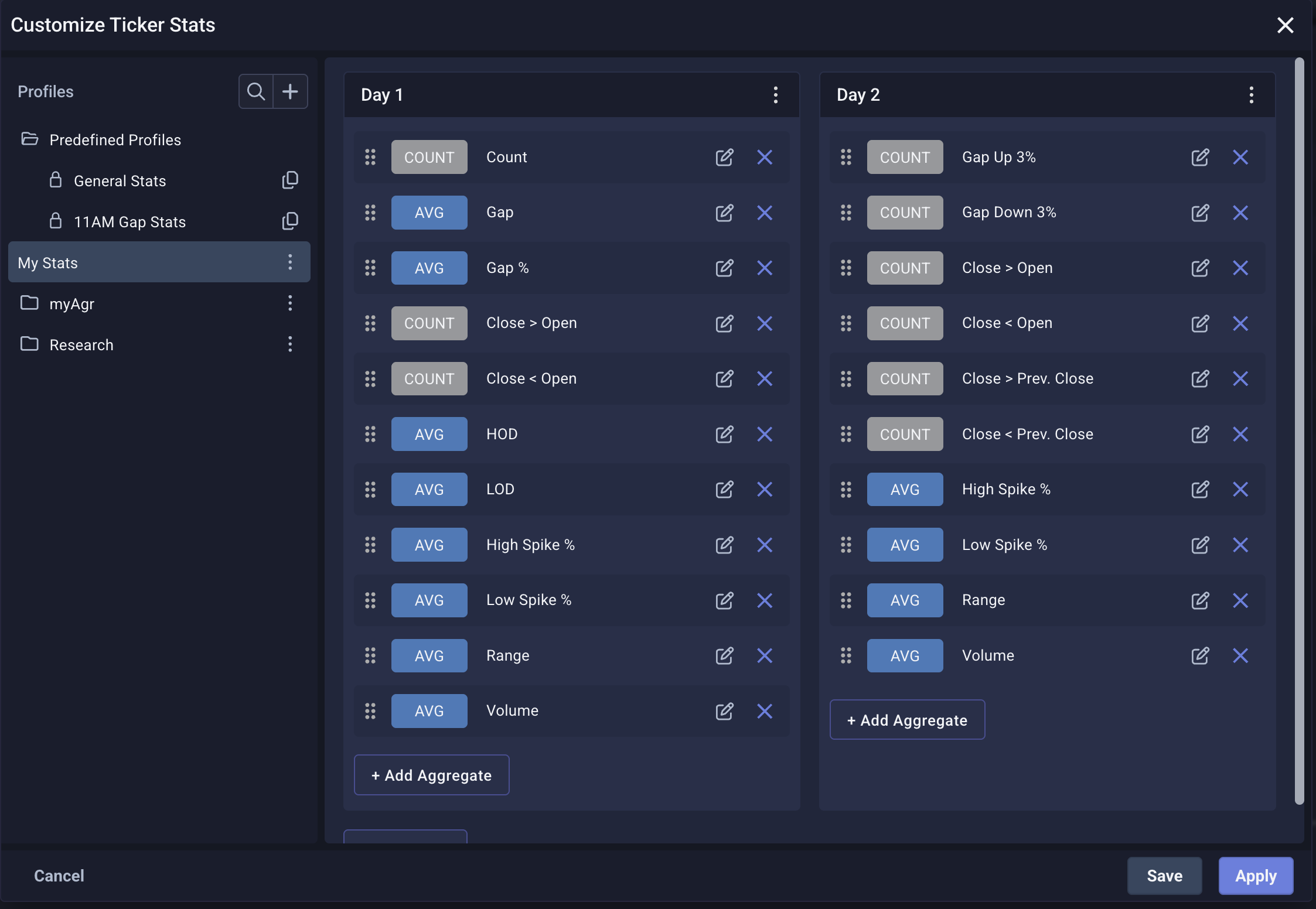Viewport: 1316px width, 909px height.
Task: Copy the 11AM Gap Stats profile
Action: [x=290, y=221]
